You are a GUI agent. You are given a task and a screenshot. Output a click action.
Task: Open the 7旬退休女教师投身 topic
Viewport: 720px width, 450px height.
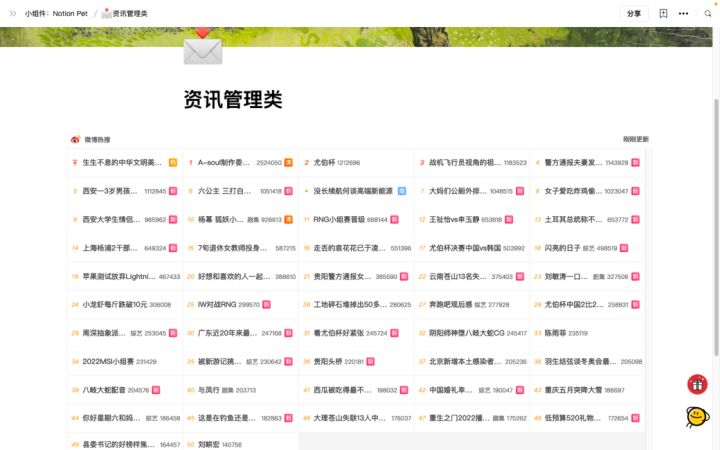tap(232, 248)
